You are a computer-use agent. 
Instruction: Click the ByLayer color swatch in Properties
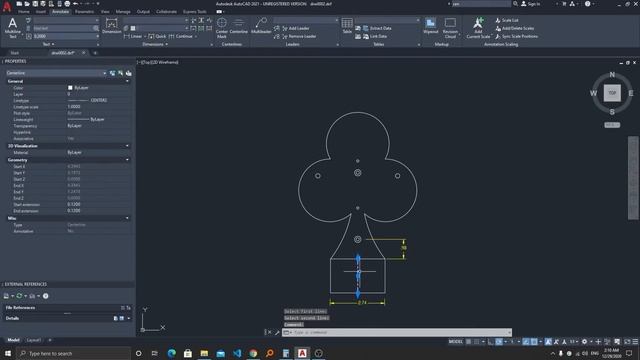70,88
